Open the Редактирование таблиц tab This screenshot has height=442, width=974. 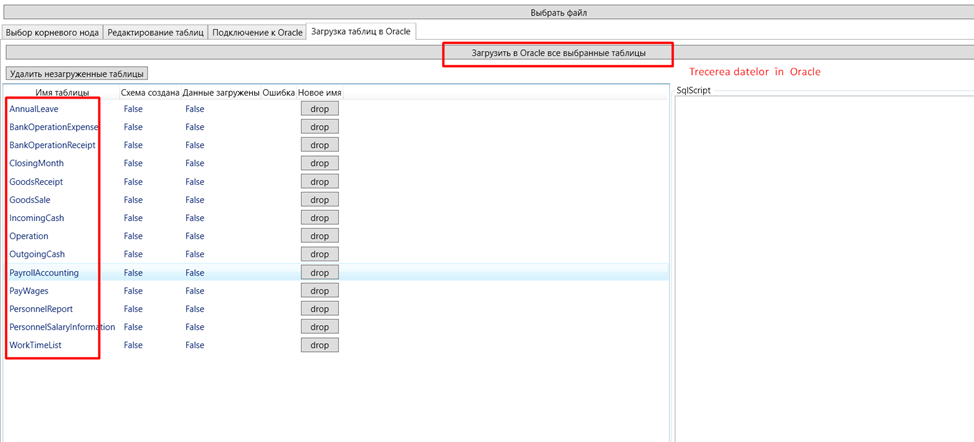point(155,32)
